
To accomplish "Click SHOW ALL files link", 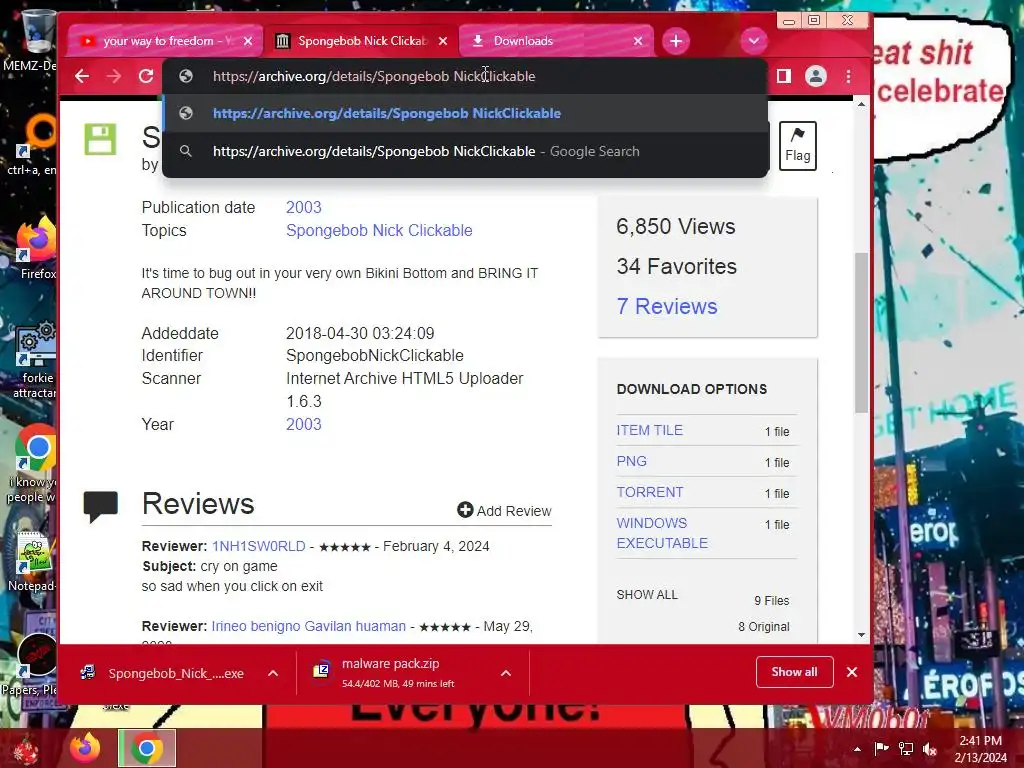I will point(647,595).
